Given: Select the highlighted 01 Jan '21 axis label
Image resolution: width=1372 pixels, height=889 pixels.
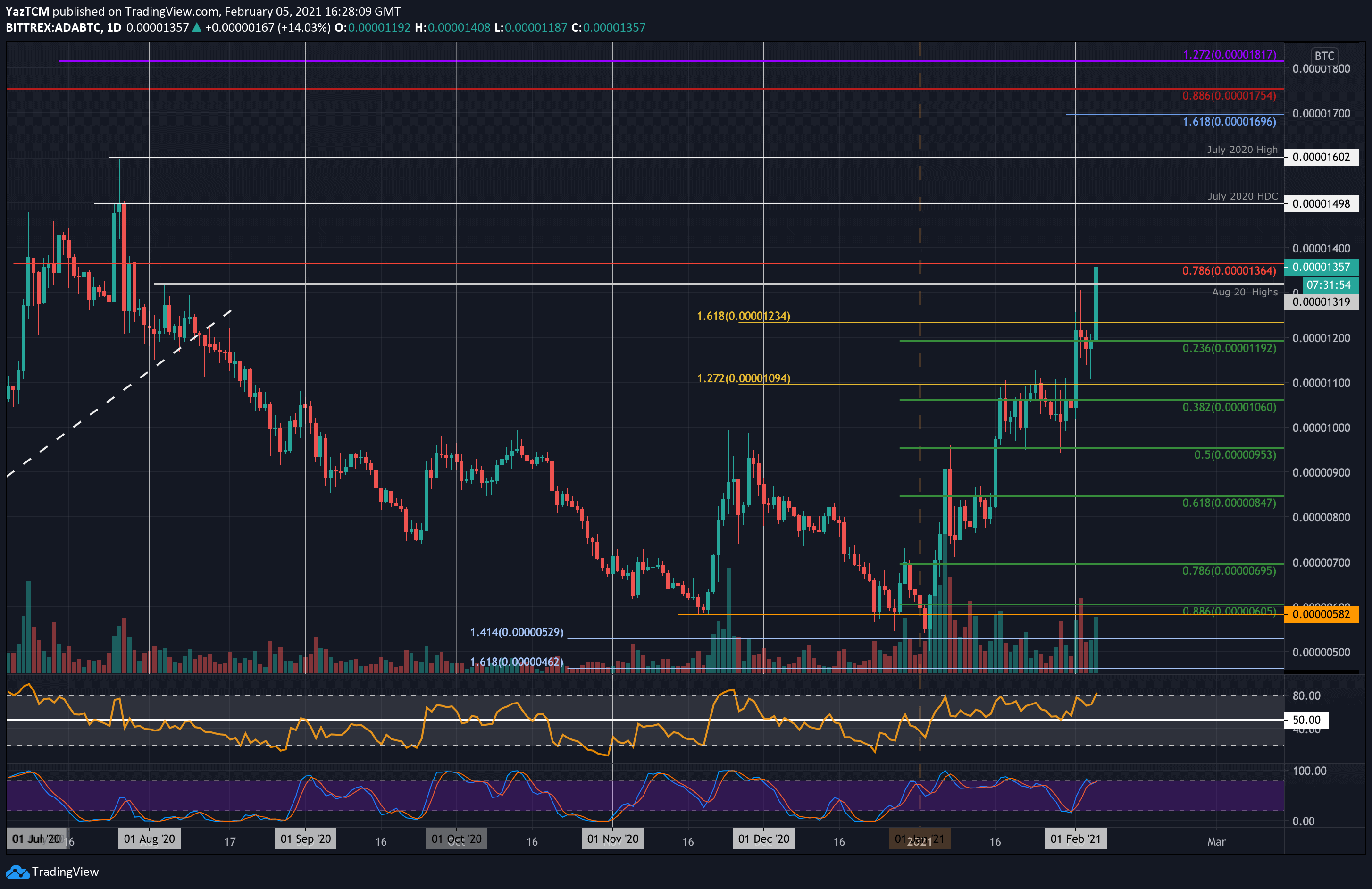Looking at the screenshot, I should (x=920, y=839).
